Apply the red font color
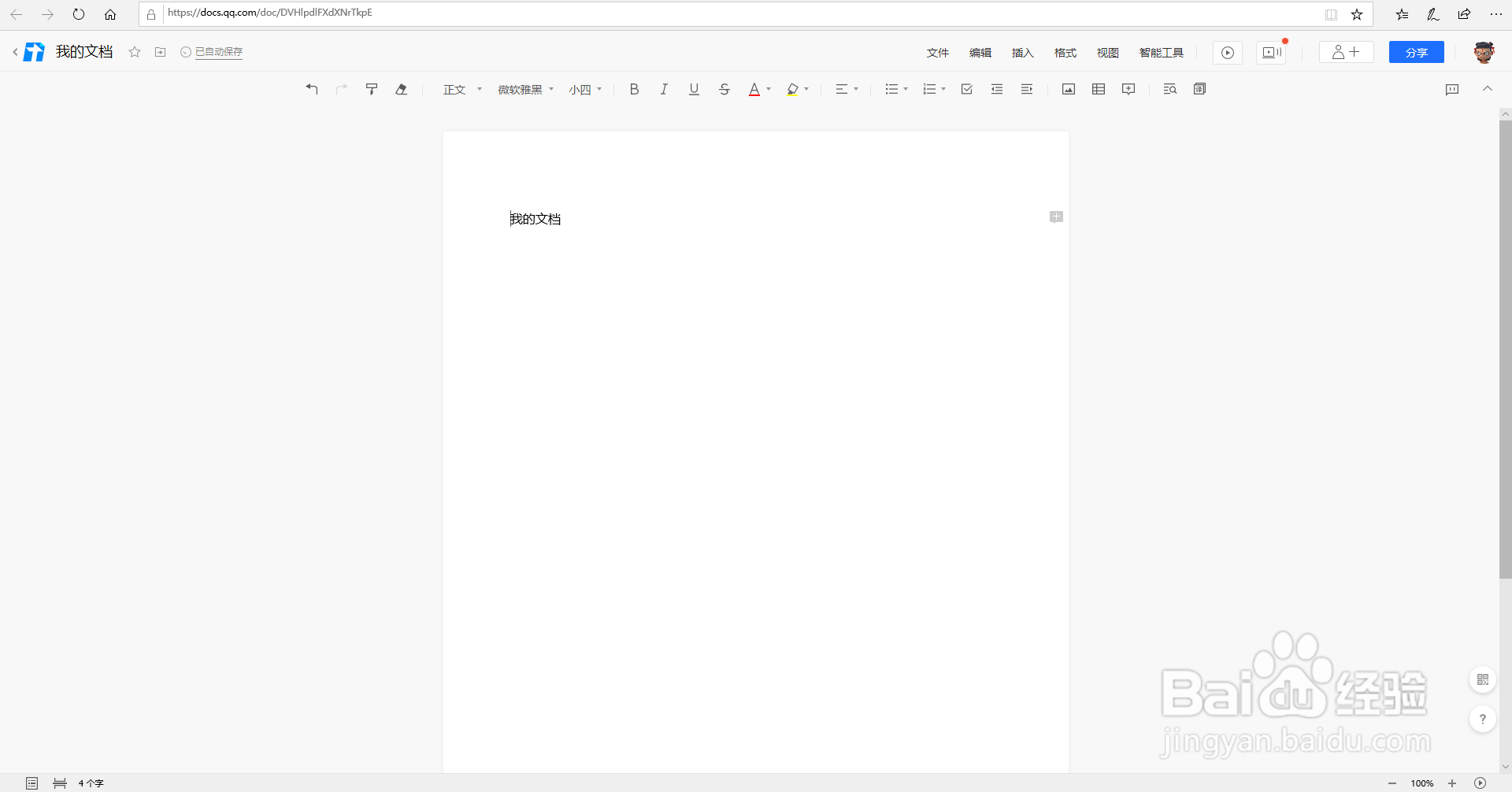Image resolution: width=1512 pixels, height=792 pixels. click(754, 89)
